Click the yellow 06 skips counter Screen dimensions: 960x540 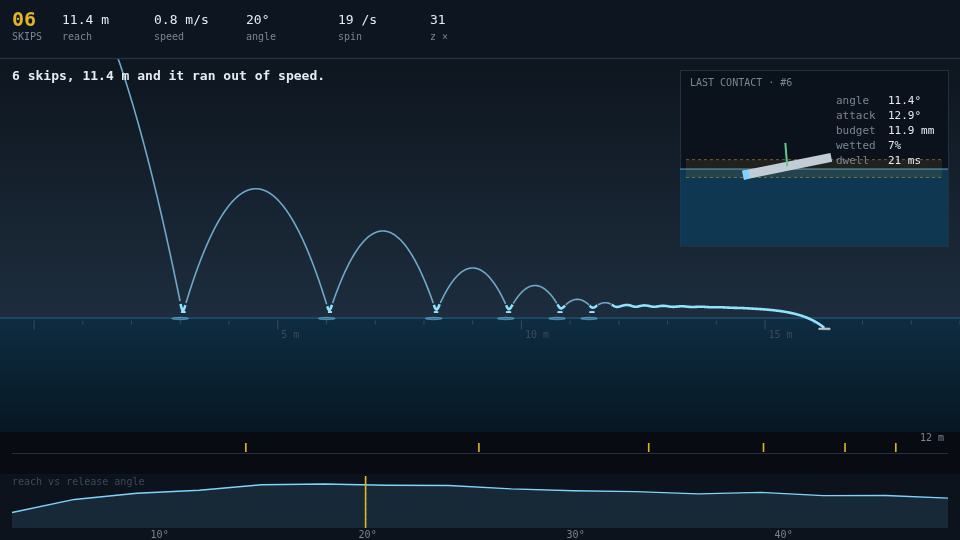[24, 20]
